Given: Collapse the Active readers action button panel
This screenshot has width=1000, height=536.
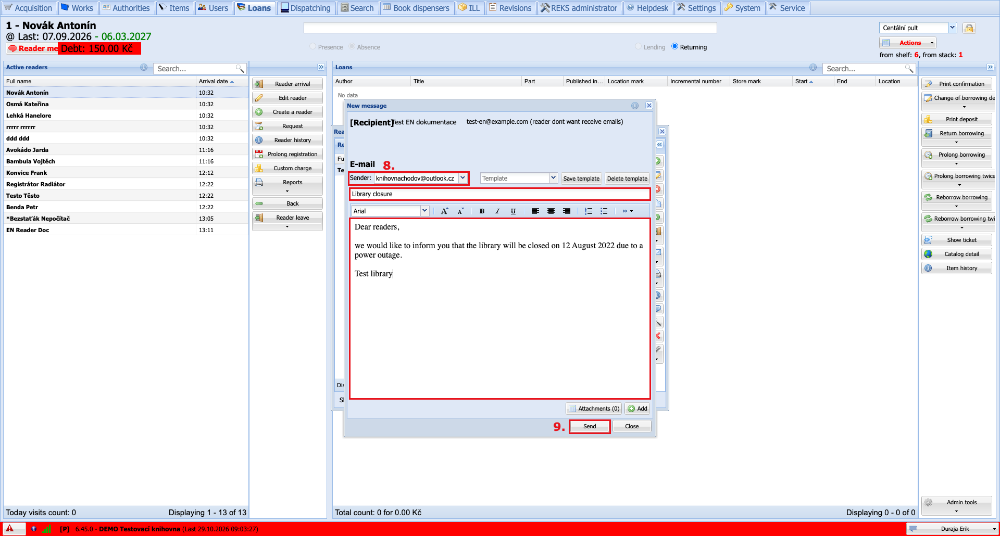Looking at the screenshot, I should (x=321, y=67).
